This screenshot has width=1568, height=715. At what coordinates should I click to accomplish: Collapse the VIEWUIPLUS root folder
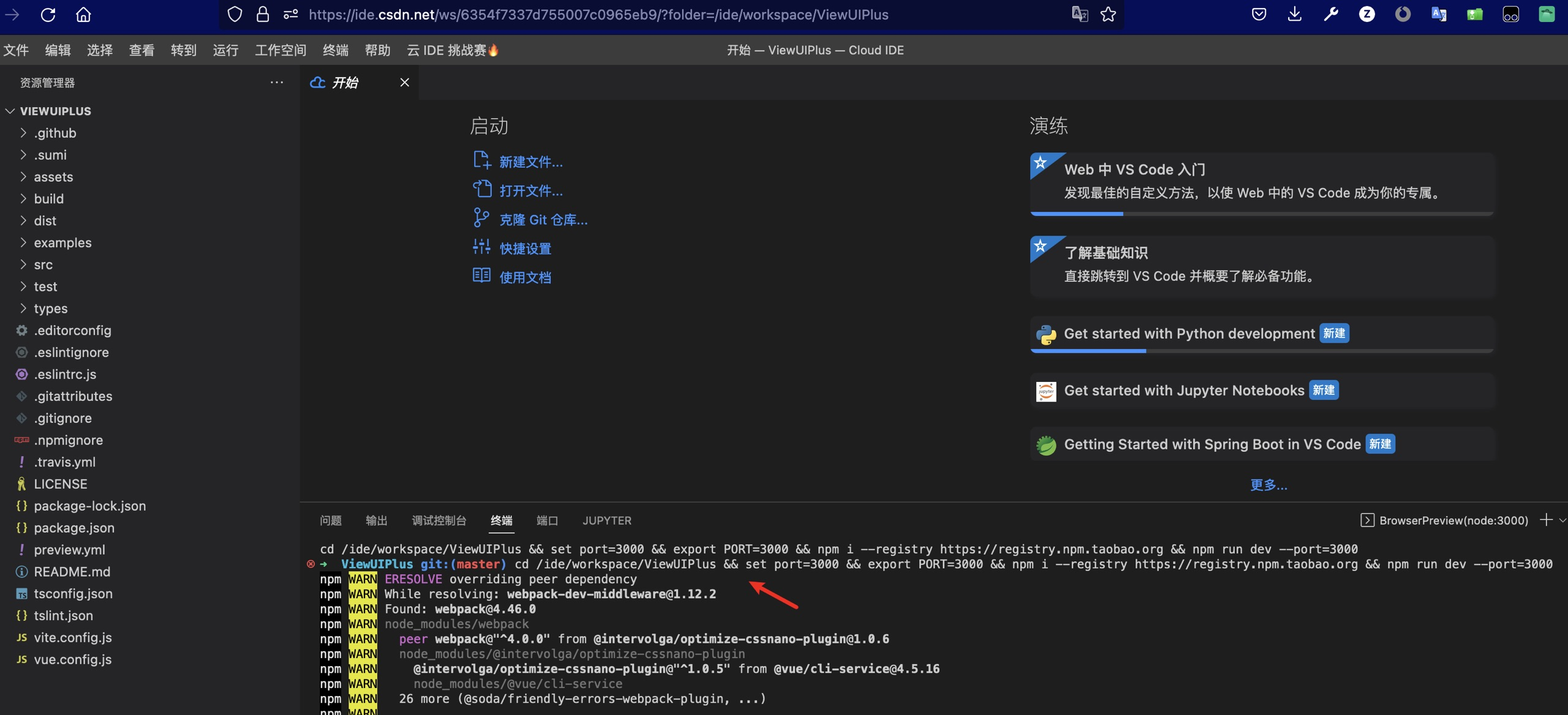(10, 111)
